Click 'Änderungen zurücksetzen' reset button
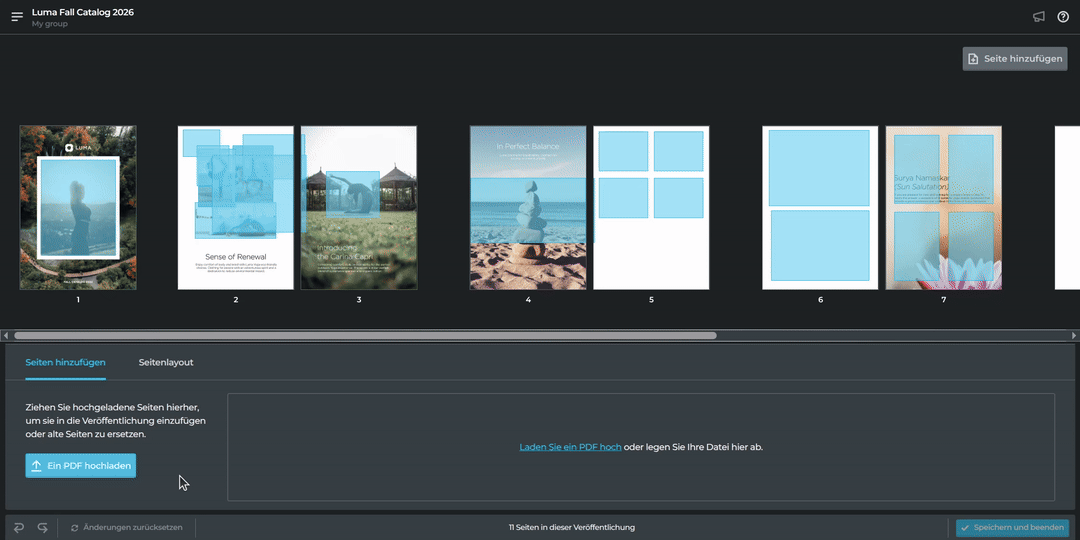The image size is (1080, 540). pos(126,527)
